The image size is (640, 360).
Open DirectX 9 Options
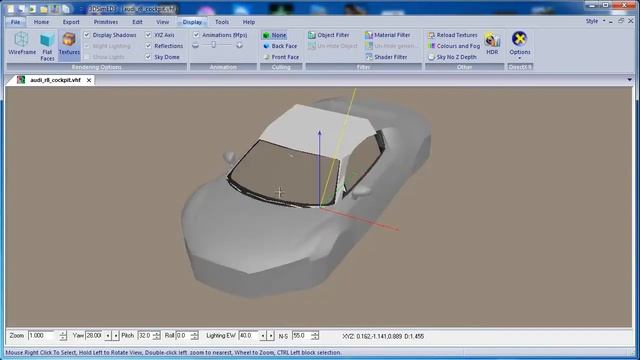point(520,44)
